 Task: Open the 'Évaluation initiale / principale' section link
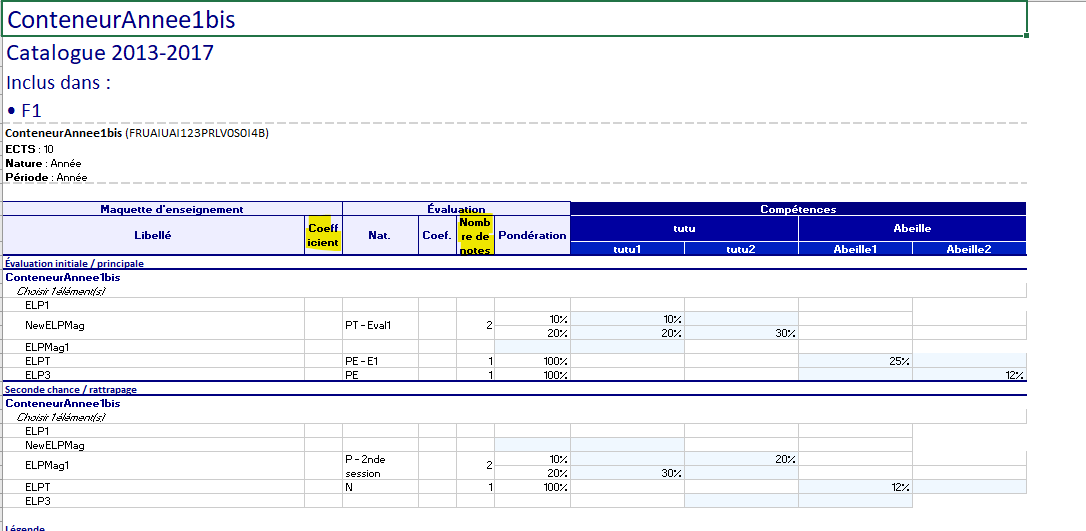pos(75,263)
